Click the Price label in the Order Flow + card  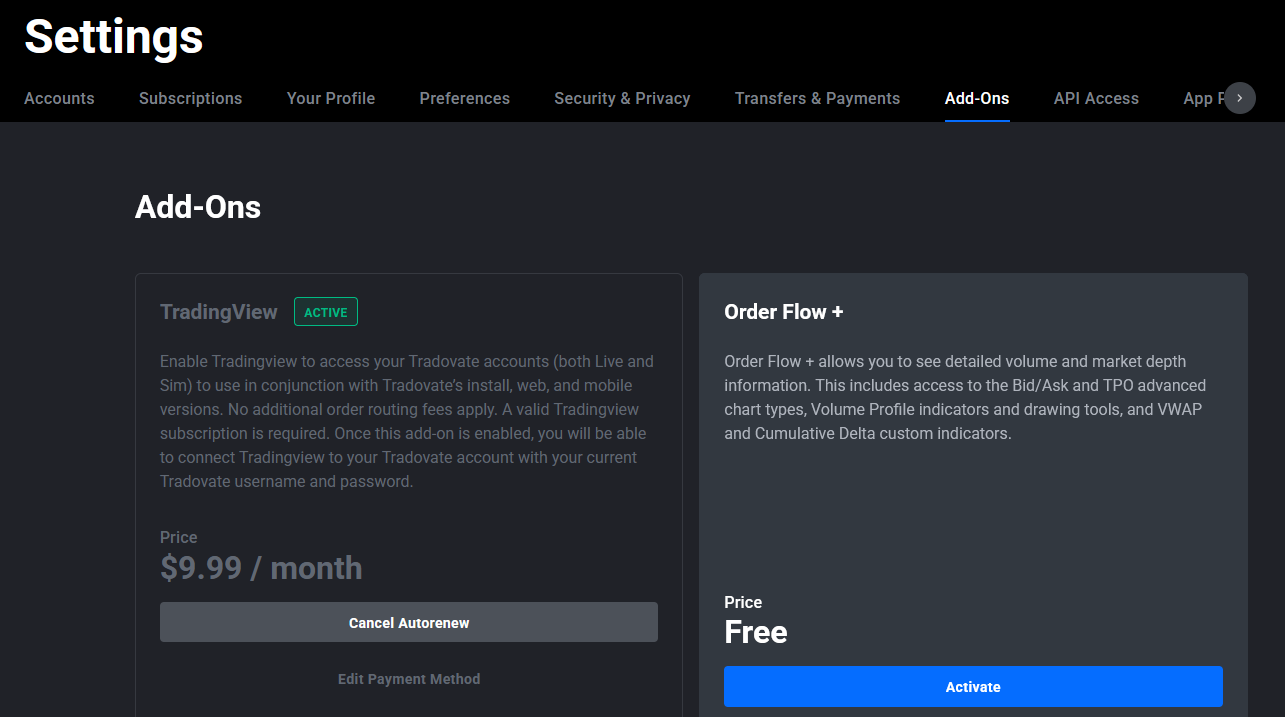pyautogui.click(x=743, y=602)
